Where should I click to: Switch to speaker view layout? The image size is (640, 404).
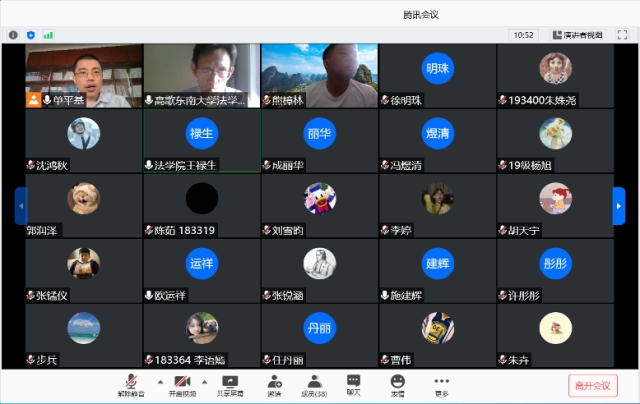click(578, 34)
